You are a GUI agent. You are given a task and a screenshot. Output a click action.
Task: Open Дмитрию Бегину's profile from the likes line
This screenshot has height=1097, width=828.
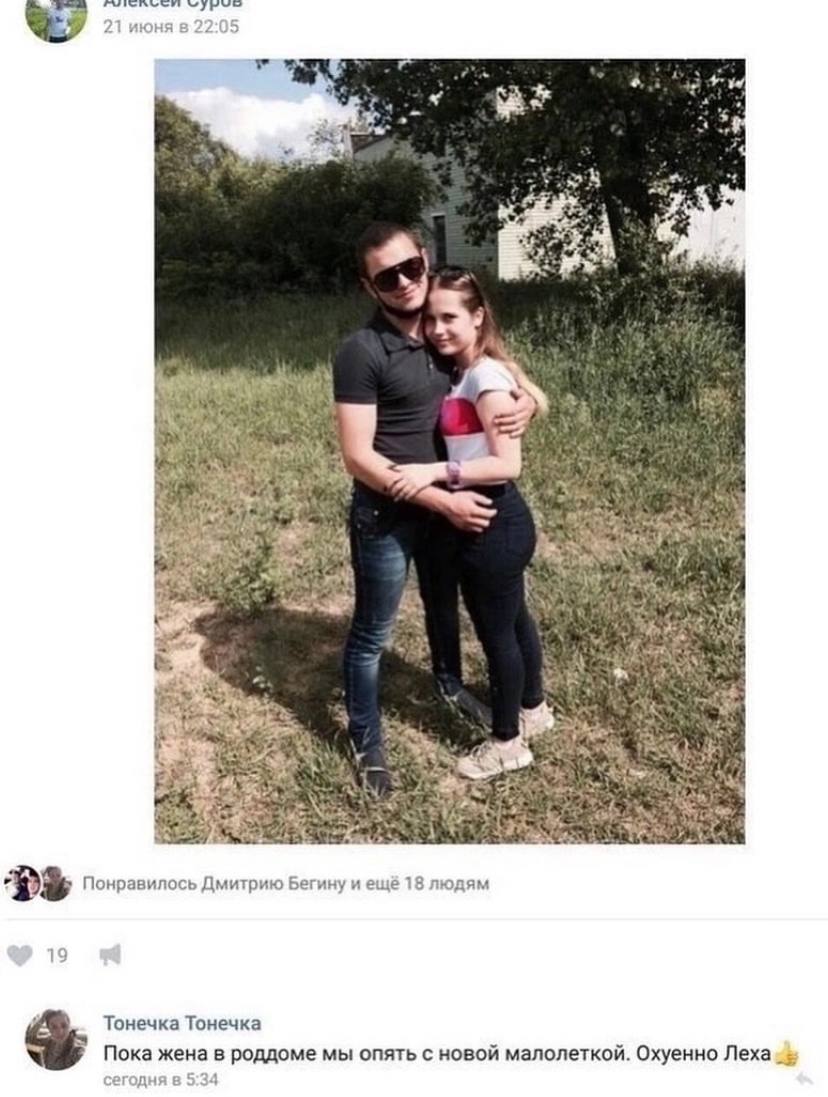click(273, 884)
